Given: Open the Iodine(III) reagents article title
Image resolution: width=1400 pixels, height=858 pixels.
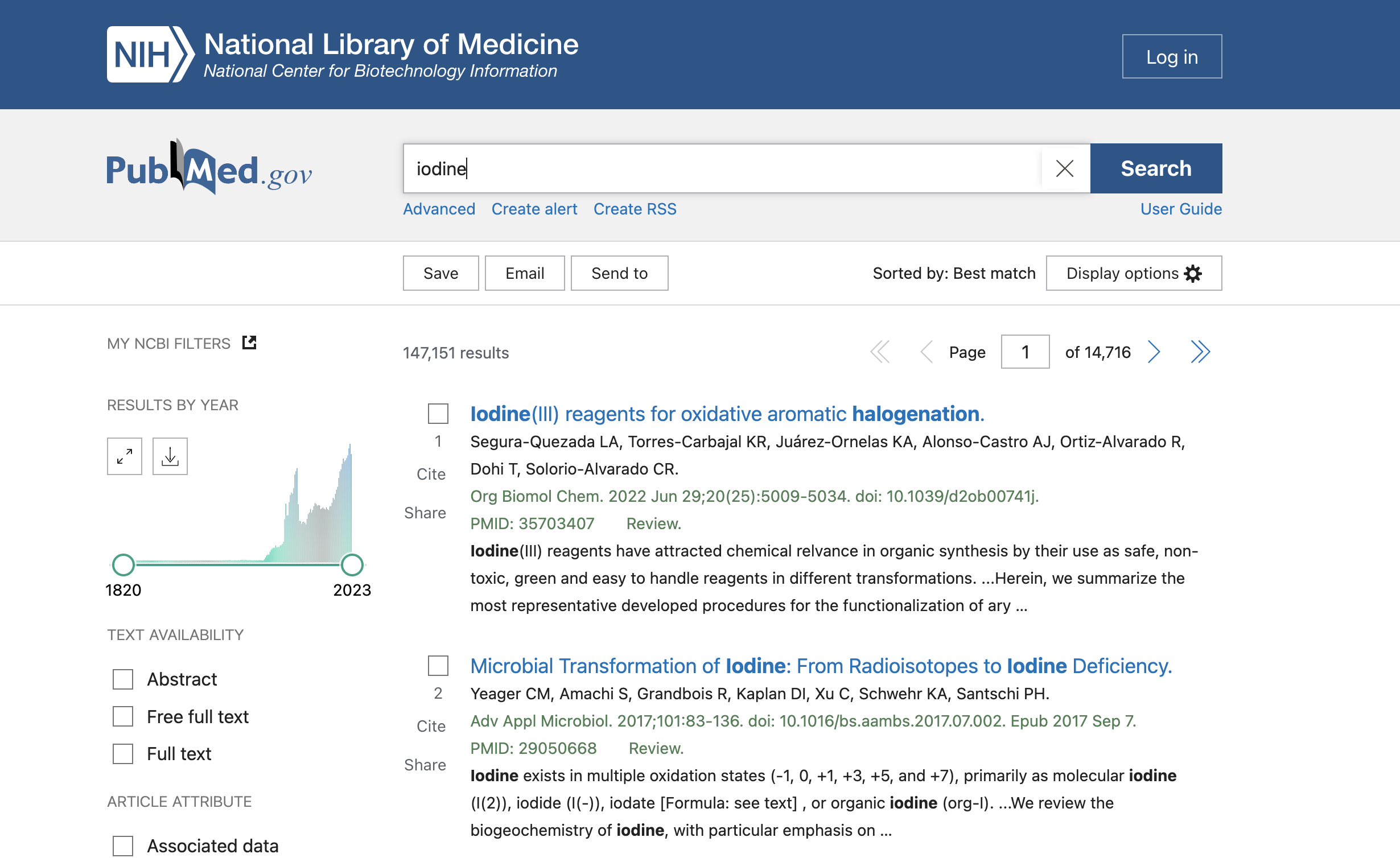Looking at the screenshot, I should click(x=727, y=414).
